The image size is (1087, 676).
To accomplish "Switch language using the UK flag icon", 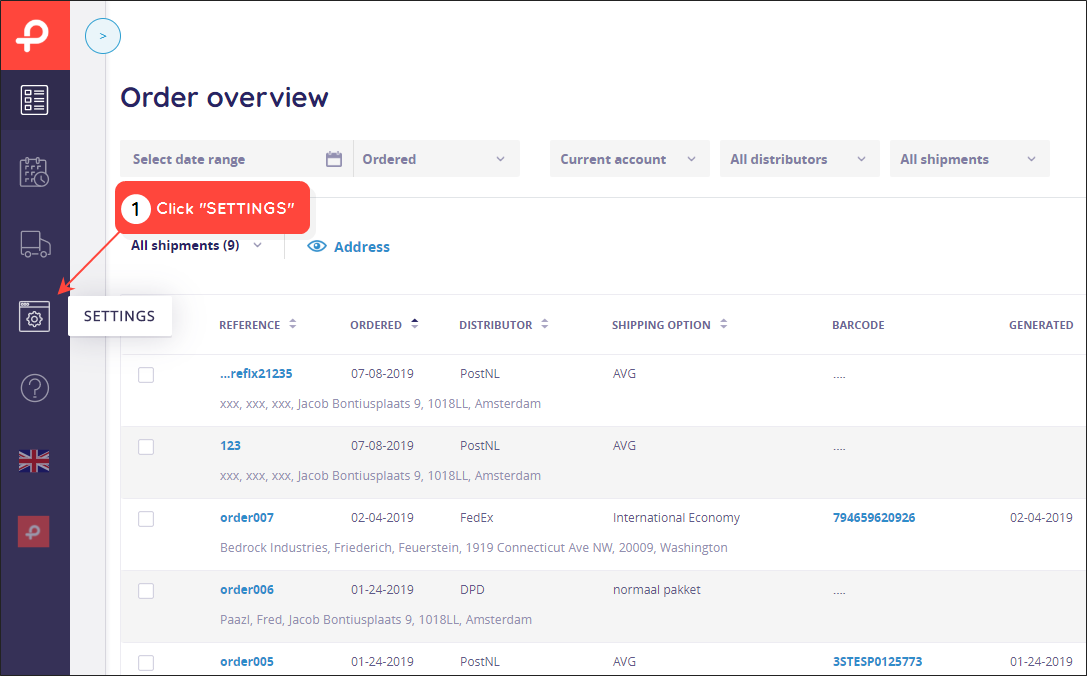I will (34, 461).
